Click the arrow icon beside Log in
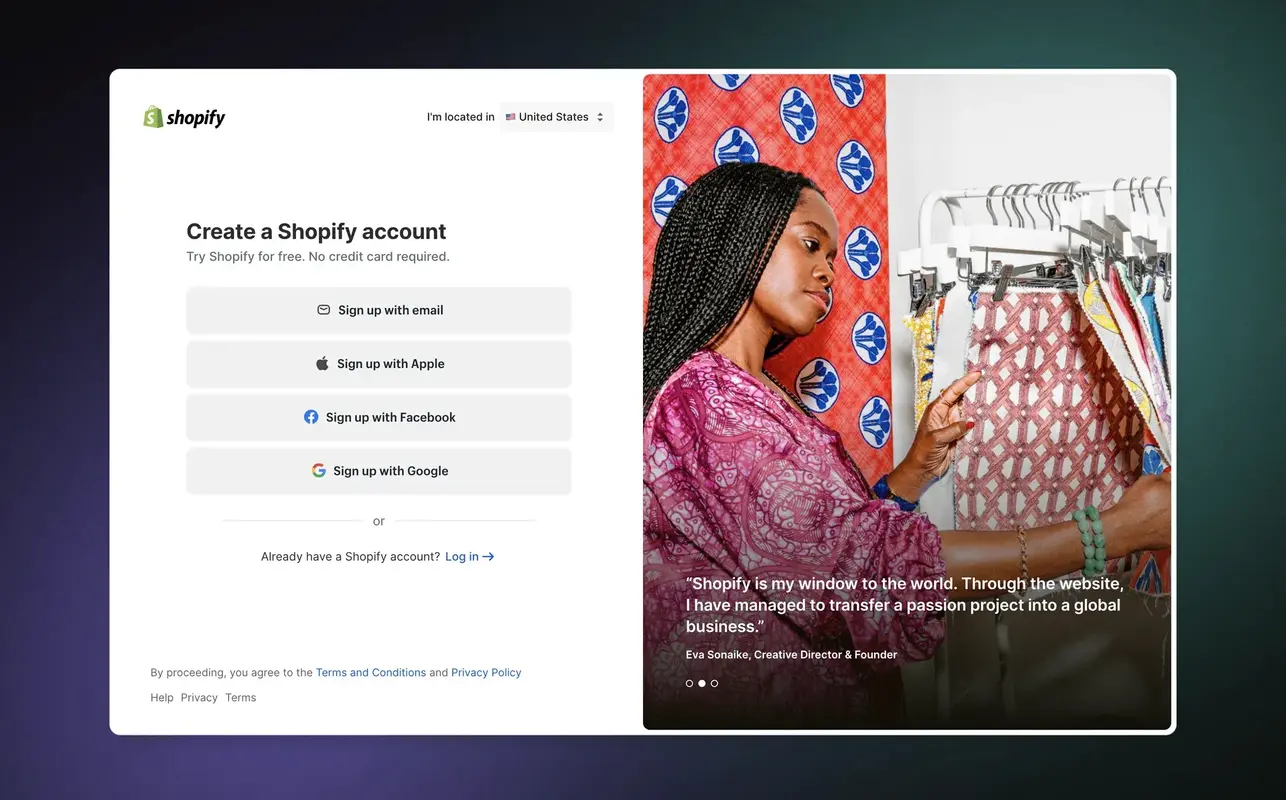 [489, 557]
